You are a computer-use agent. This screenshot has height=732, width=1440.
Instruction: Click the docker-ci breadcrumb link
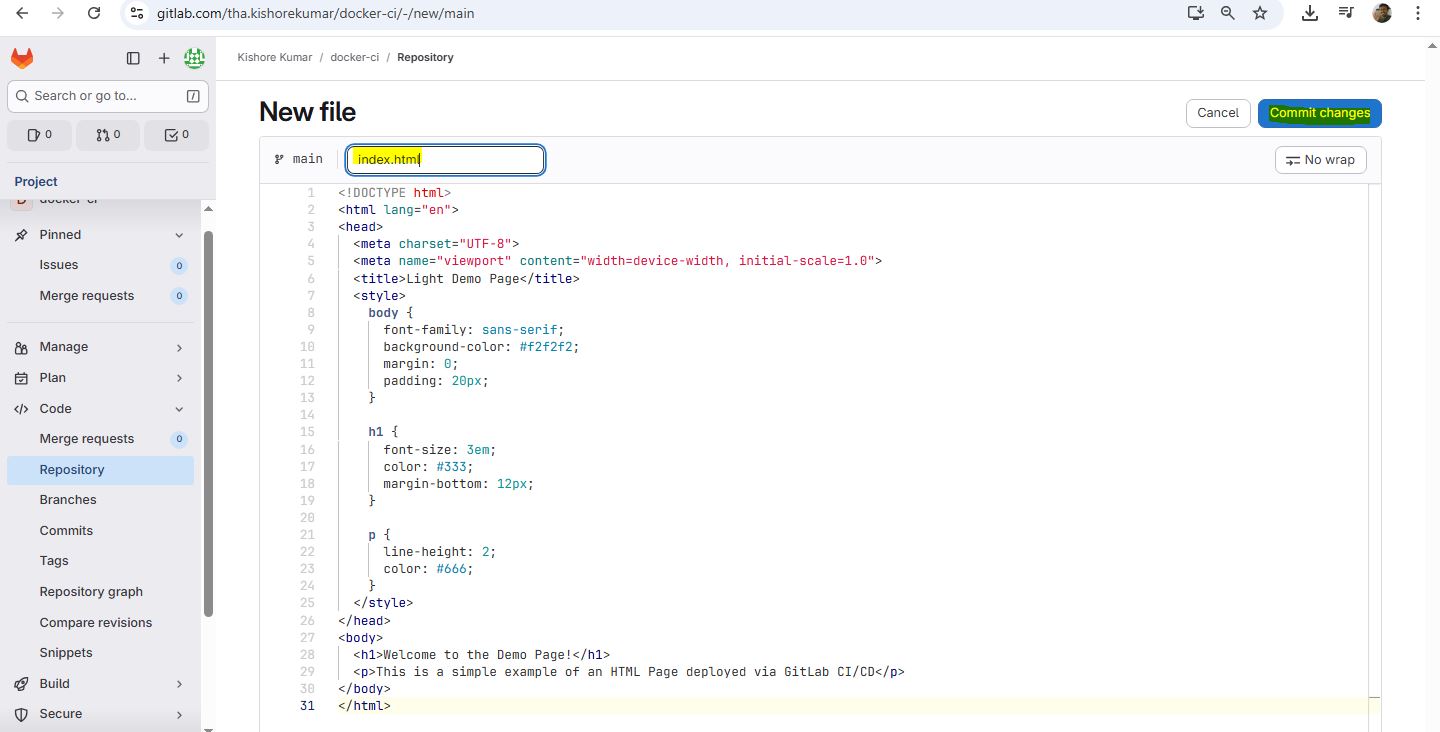tap(354, 58)
